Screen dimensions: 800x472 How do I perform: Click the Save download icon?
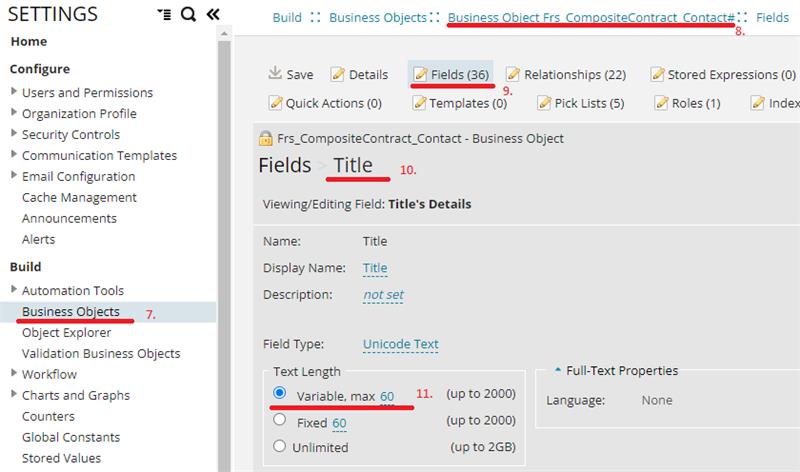275,74
